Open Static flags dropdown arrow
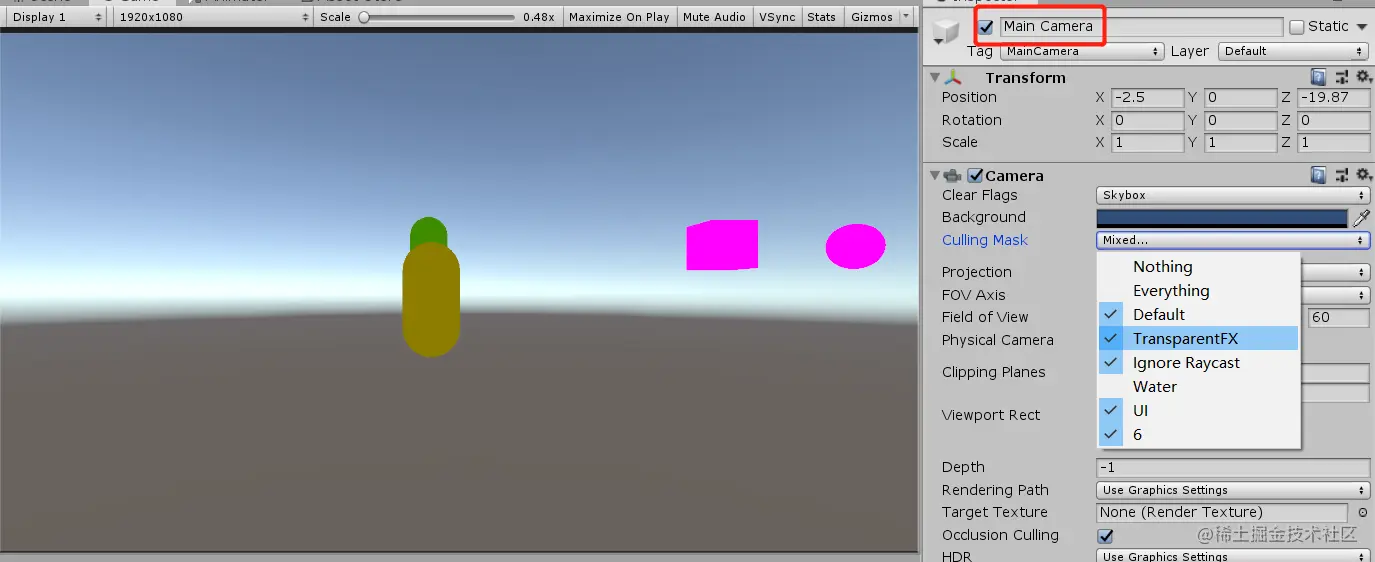 pyautogui.click(x=1361, y=27)
